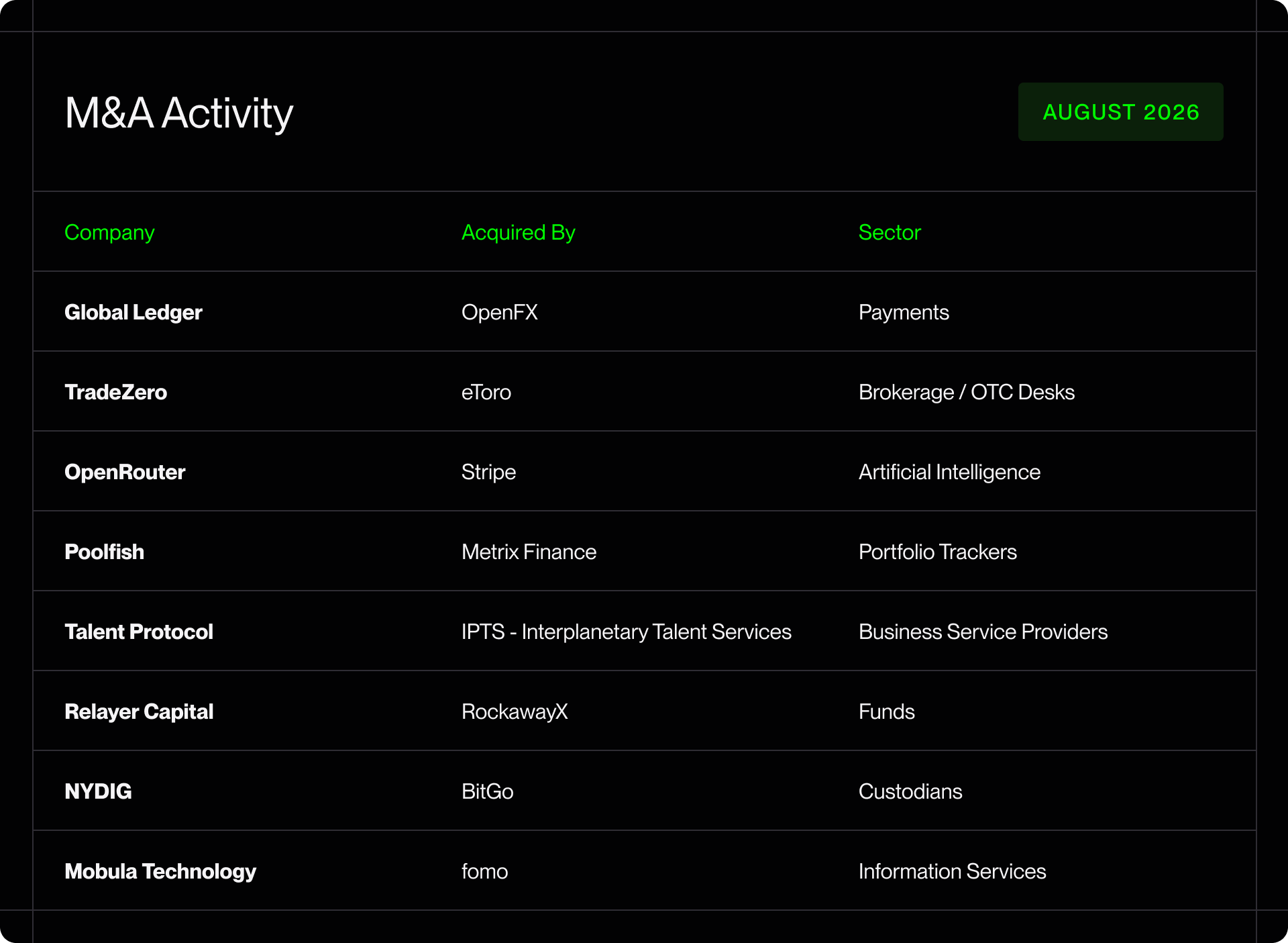Open the Talent Protocol company entry
1288x943 pixels.
[139, 632]
